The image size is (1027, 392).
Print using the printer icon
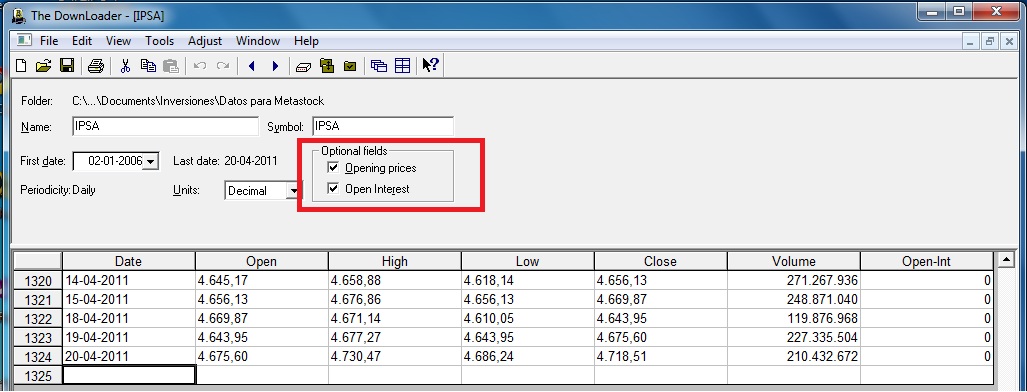pyautogui.click(x=96, y=66)
